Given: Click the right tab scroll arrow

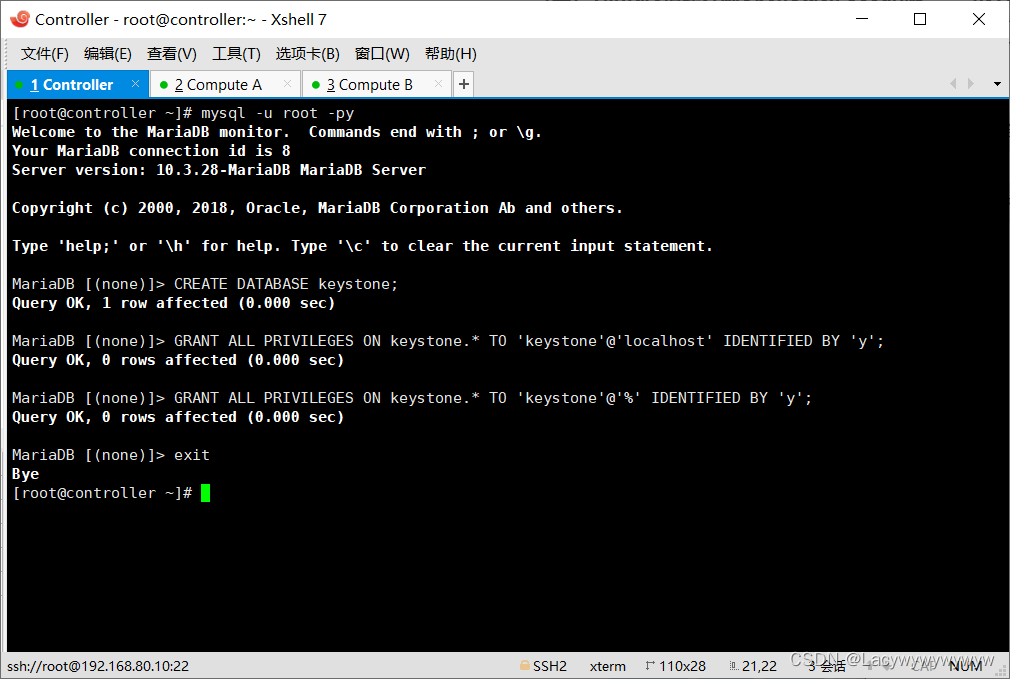Looking at the screenshot, I should (970, 84).
